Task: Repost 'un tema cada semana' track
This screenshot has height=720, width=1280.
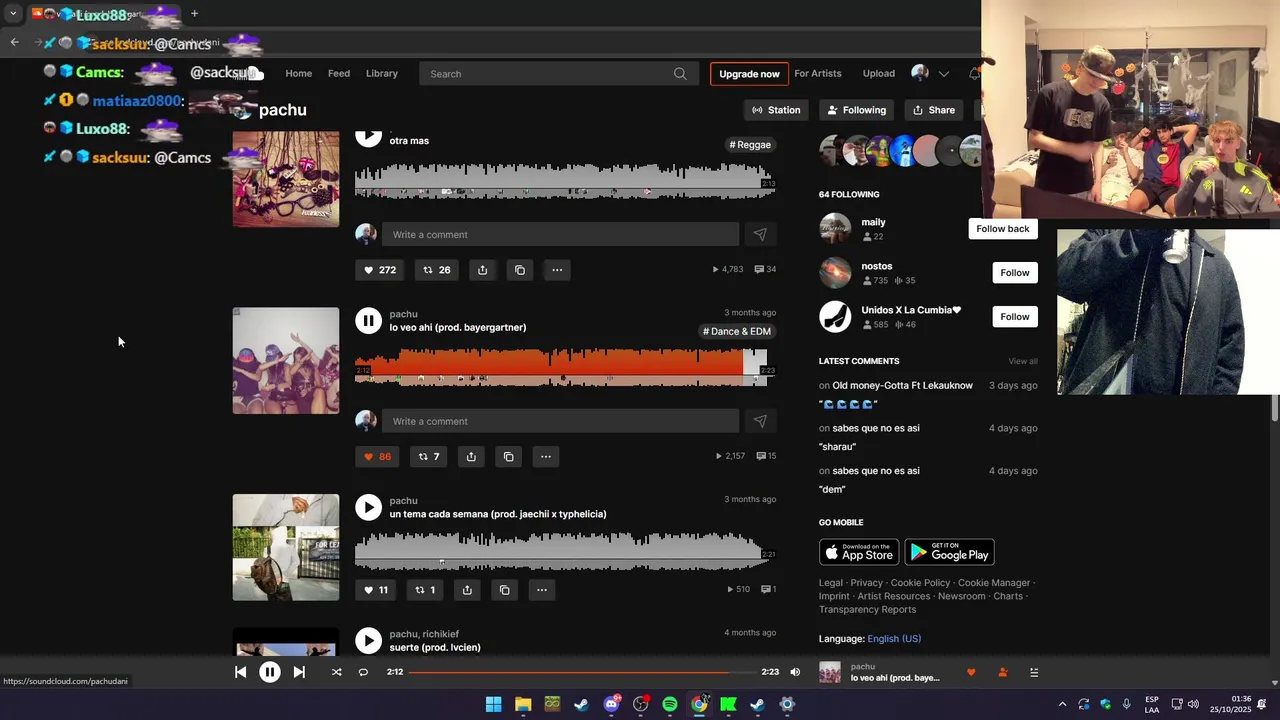Action: tap(424, 590)
